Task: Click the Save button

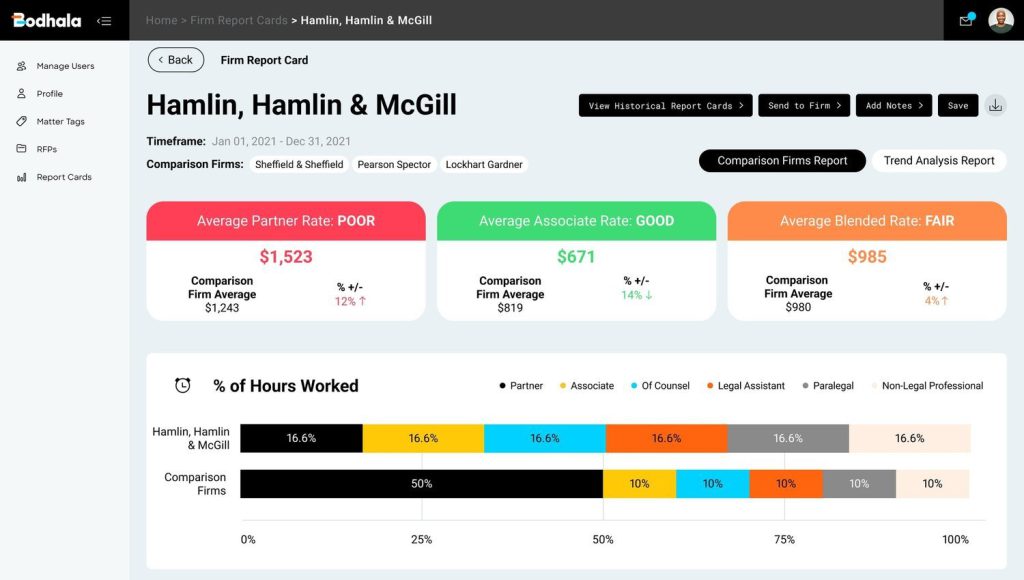Action: 958,105
